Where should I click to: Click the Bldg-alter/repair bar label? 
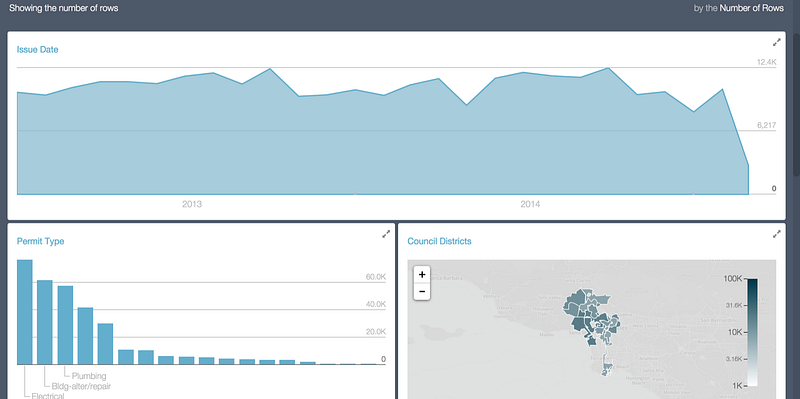click(x=81, y=386)
